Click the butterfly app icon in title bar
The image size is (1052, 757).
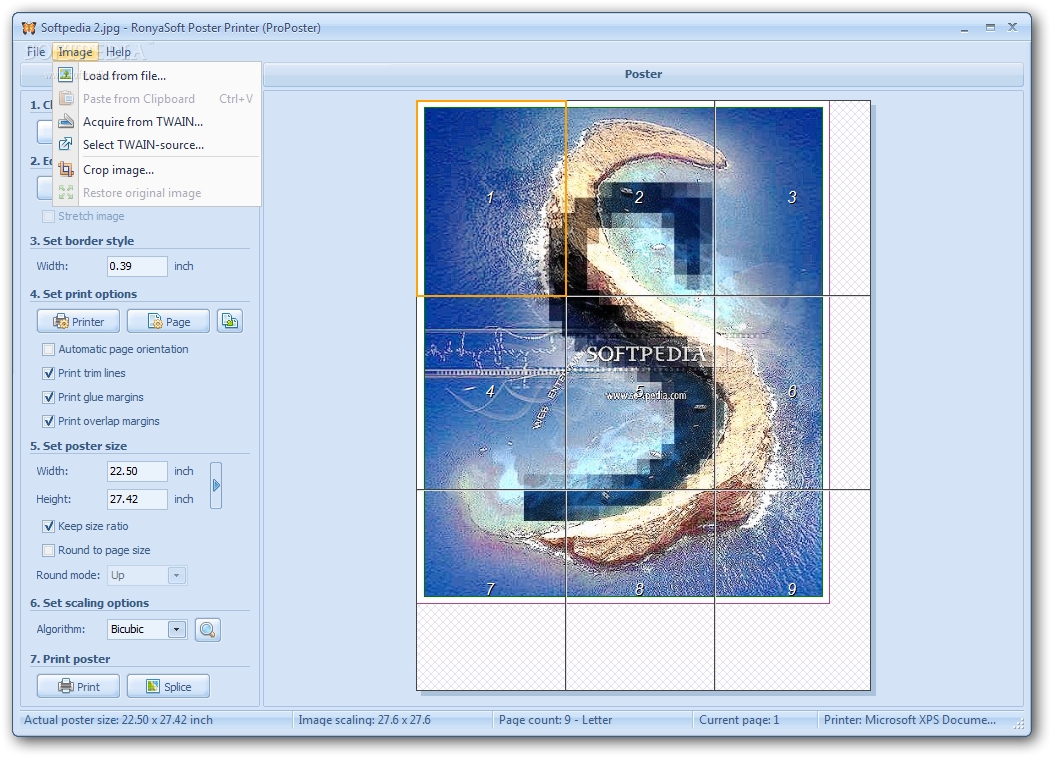coord(29,28)
